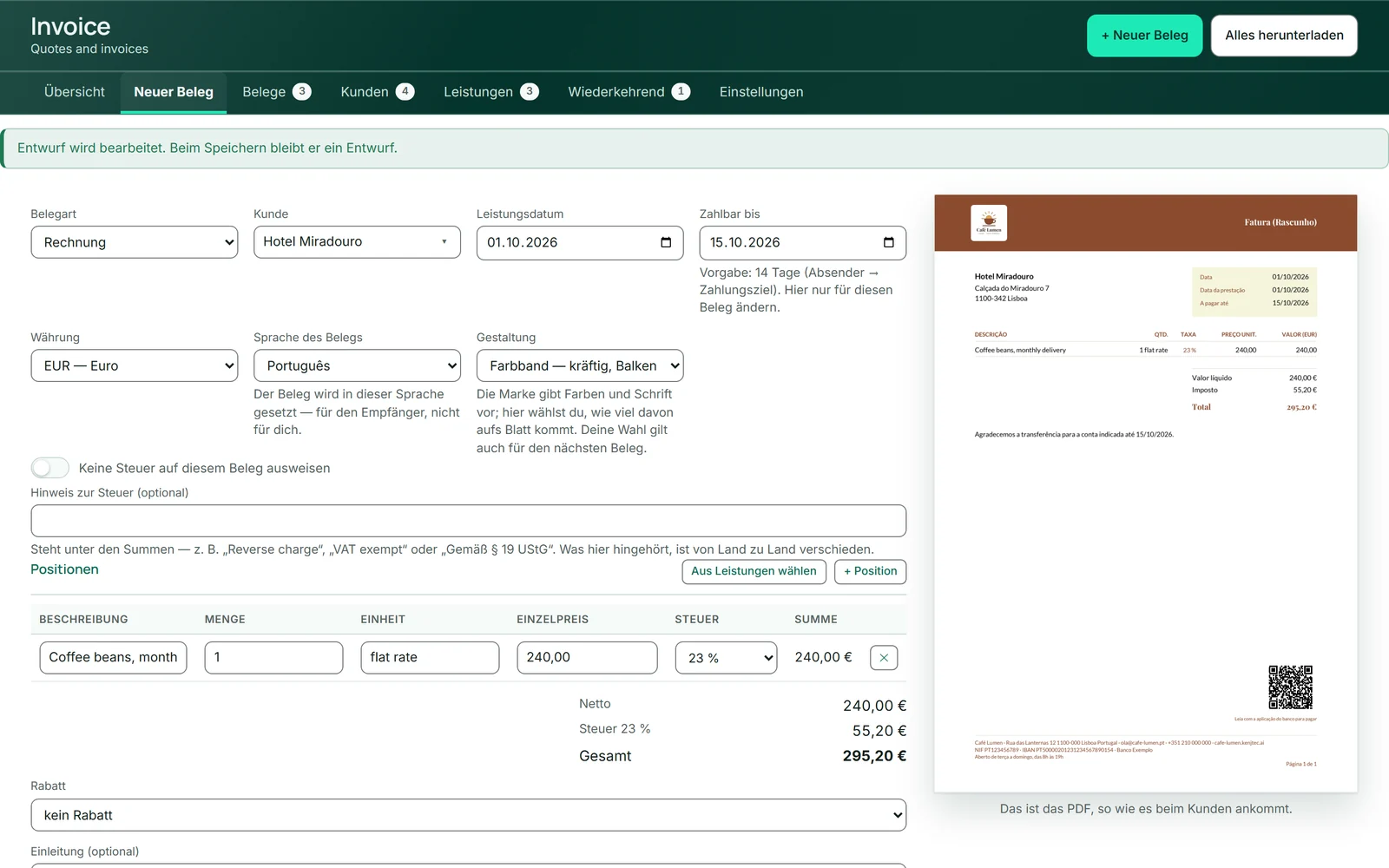Screen dimensions: 1389x868
Task: Click into Hinweis zur Steuer field
Action: click(x=469, y=521)
